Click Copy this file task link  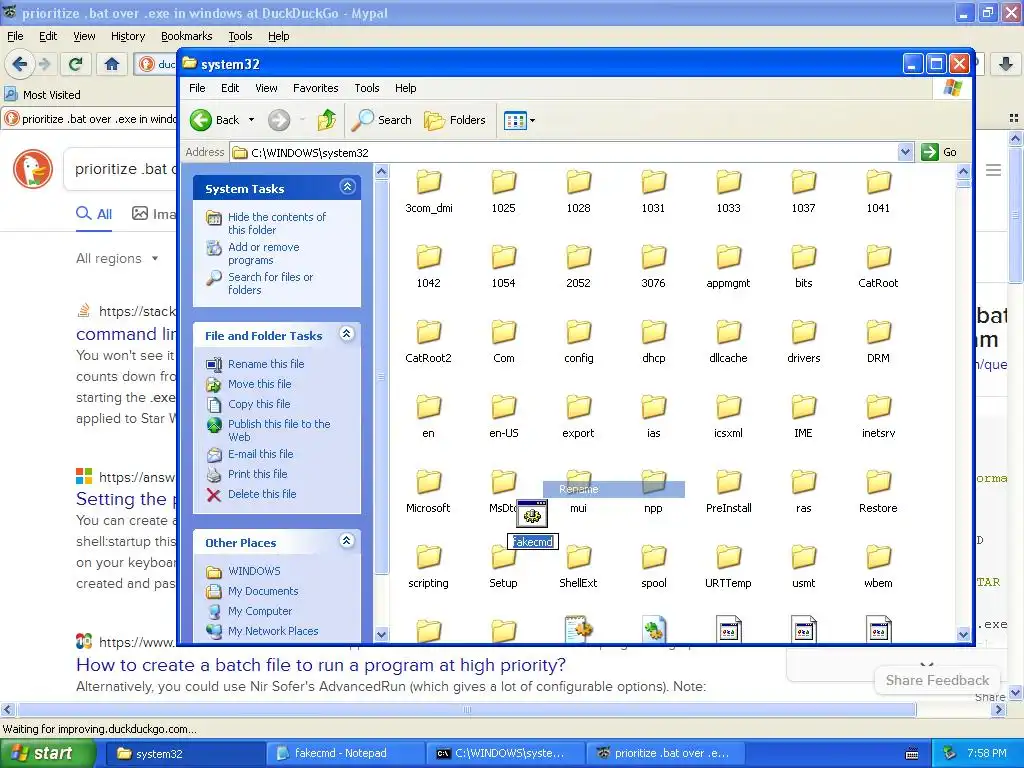tap(259, 404)
